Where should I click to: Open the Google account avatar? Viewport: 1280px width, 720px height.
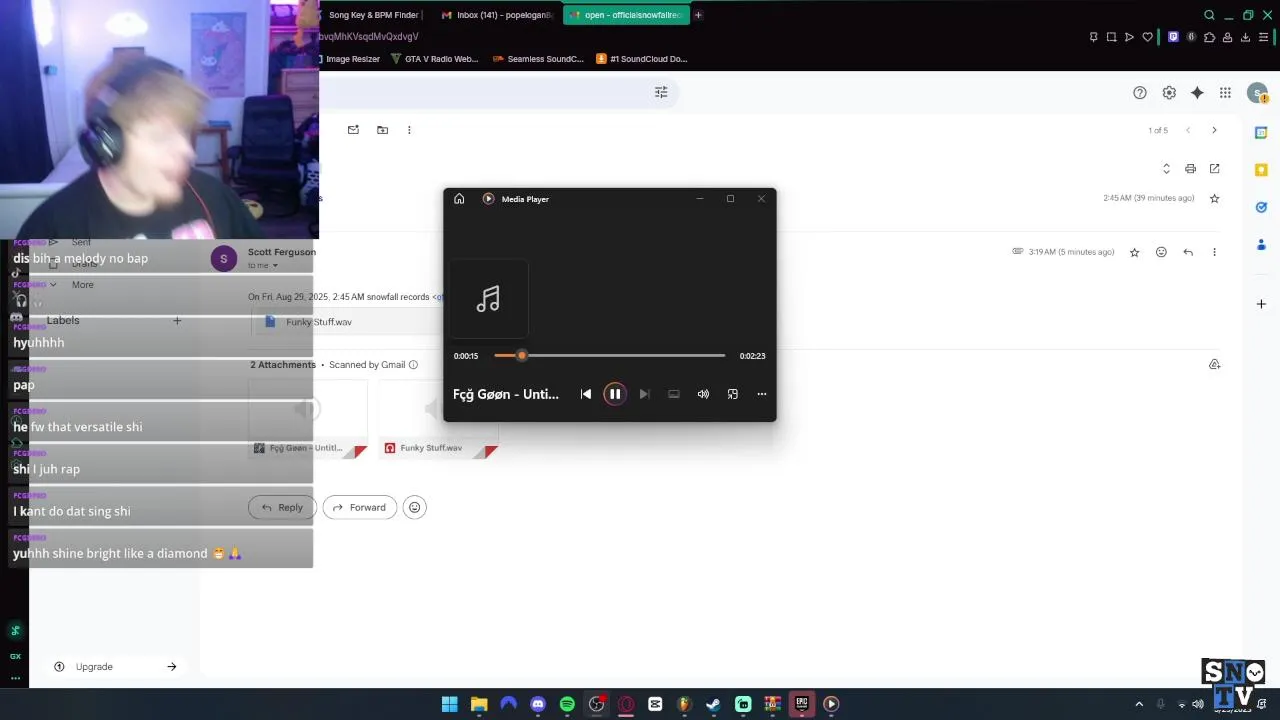[1258, 93]
